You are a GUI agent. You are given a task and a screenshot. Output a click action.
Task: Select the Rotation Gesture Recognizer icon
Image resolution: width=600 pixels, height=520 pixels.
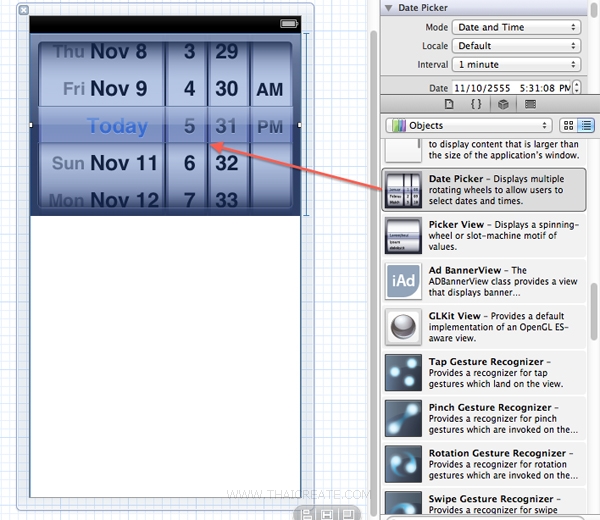tap(403, 464)
